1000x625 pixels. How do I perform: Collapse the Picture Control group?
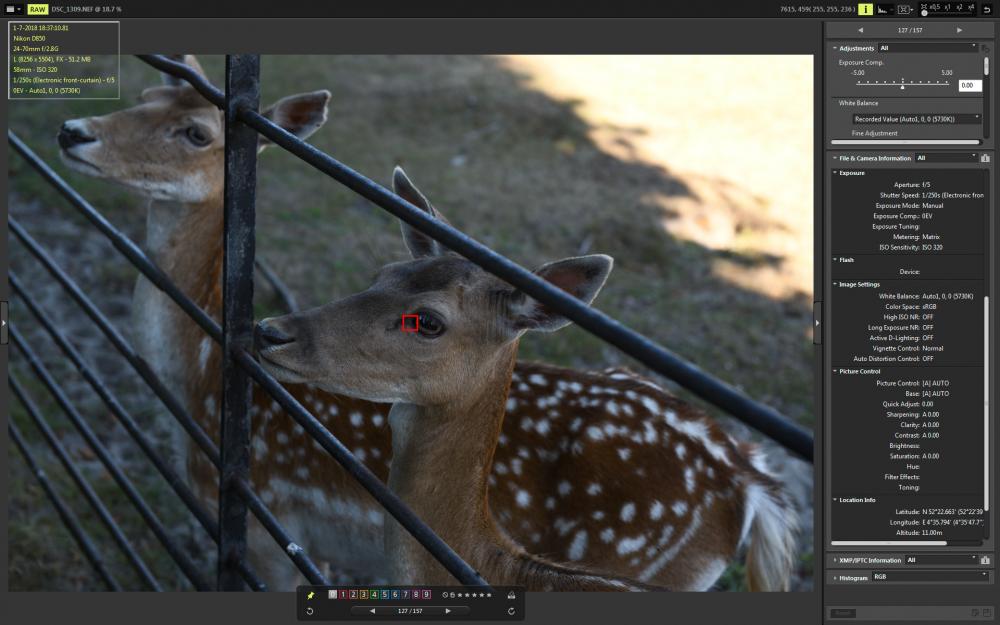click(835, 371)
